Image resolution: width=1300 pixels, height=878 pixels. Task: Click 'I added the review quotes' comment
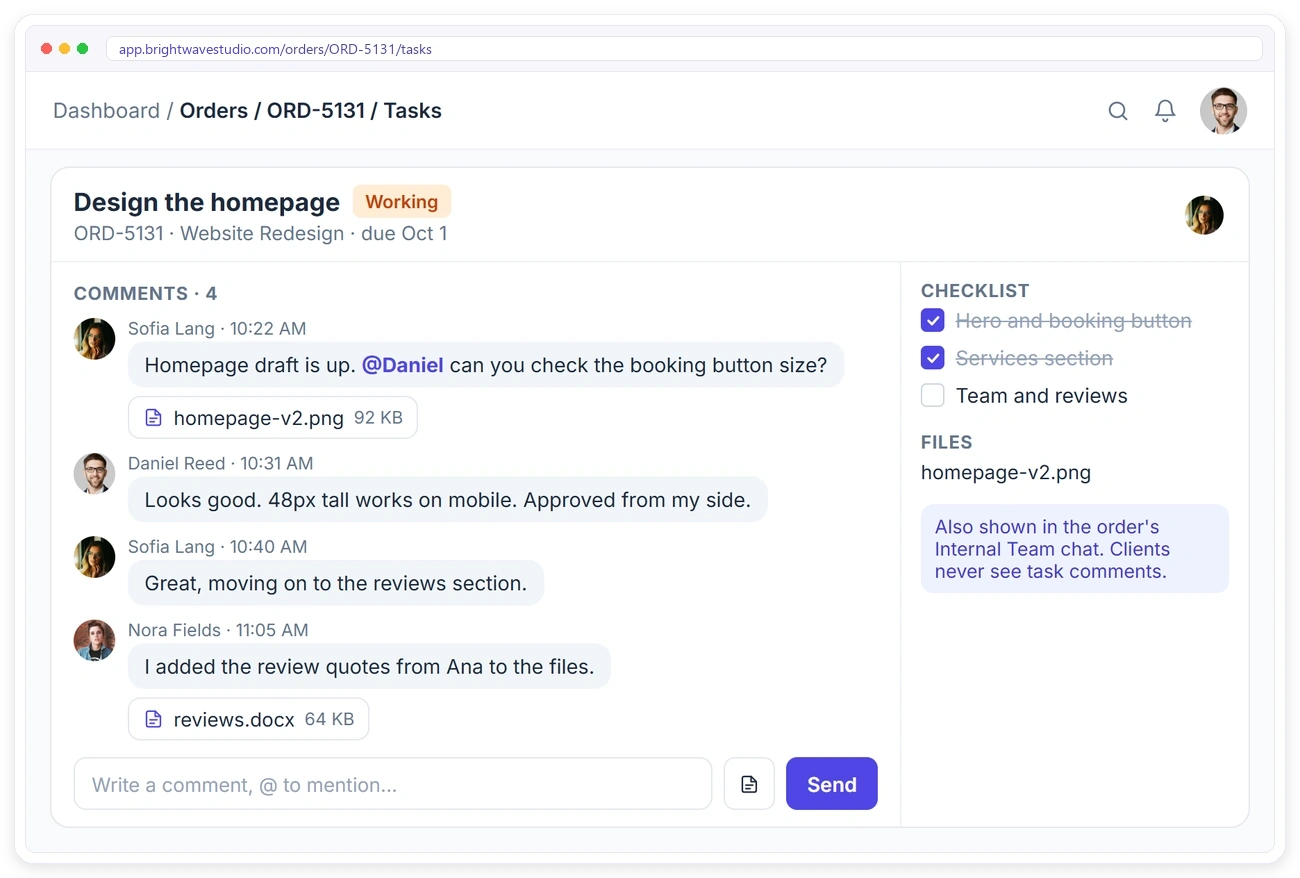(369, 666)
